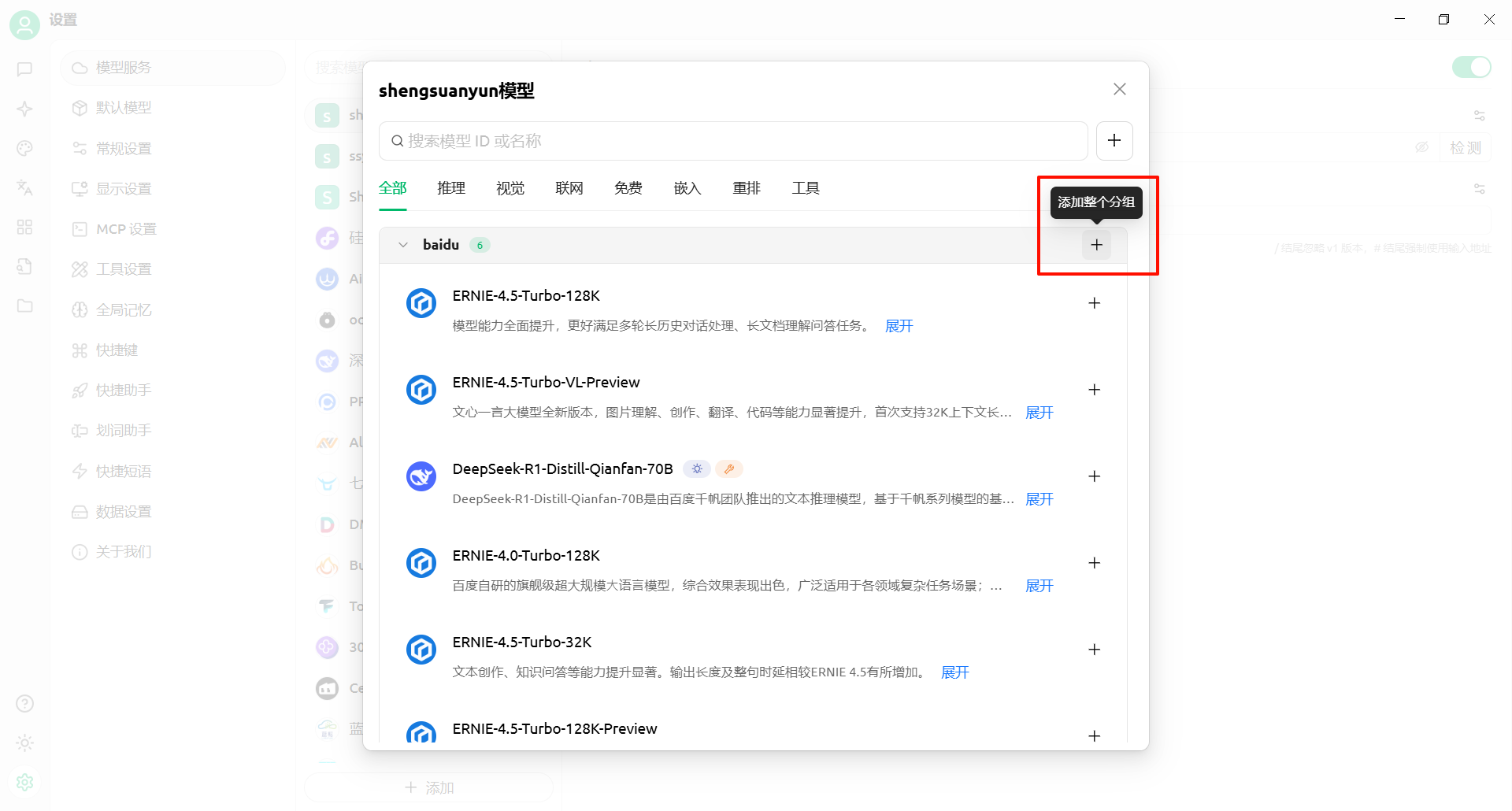Image resolution: width=1512 pixels, height=811 pixels.
Task: Click tool wrench tag on DeepSeek-R1-Distill-Qianfan-70B
Action: click(x=729, y=469)
